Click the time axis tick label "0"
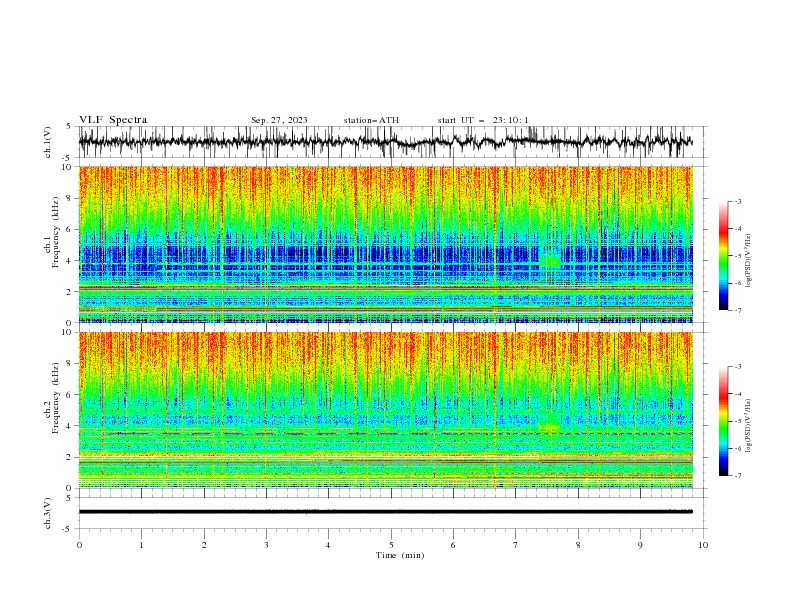Image resolution: width=792 pixels, height=612 pixels. click(79, 545)
